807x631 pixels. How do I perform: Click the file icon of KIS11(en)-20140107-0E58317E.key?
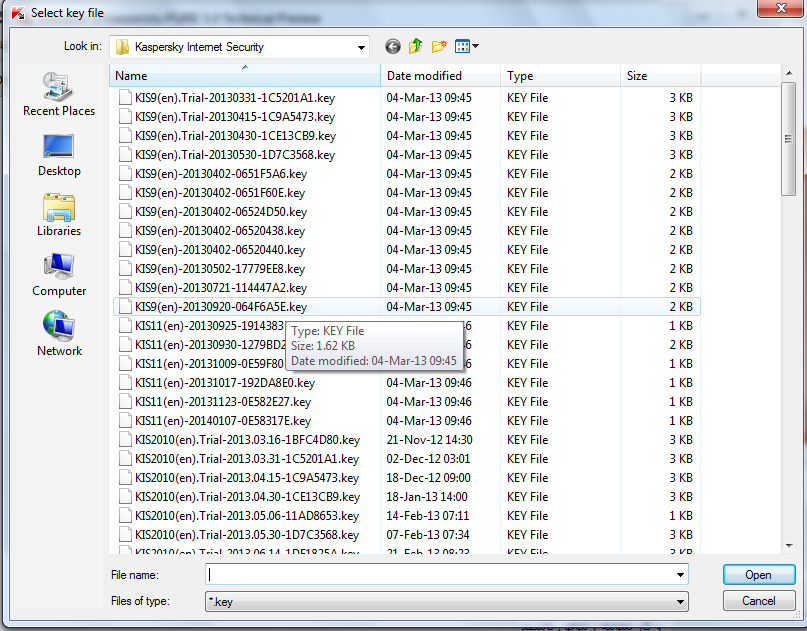pos(125,421)
